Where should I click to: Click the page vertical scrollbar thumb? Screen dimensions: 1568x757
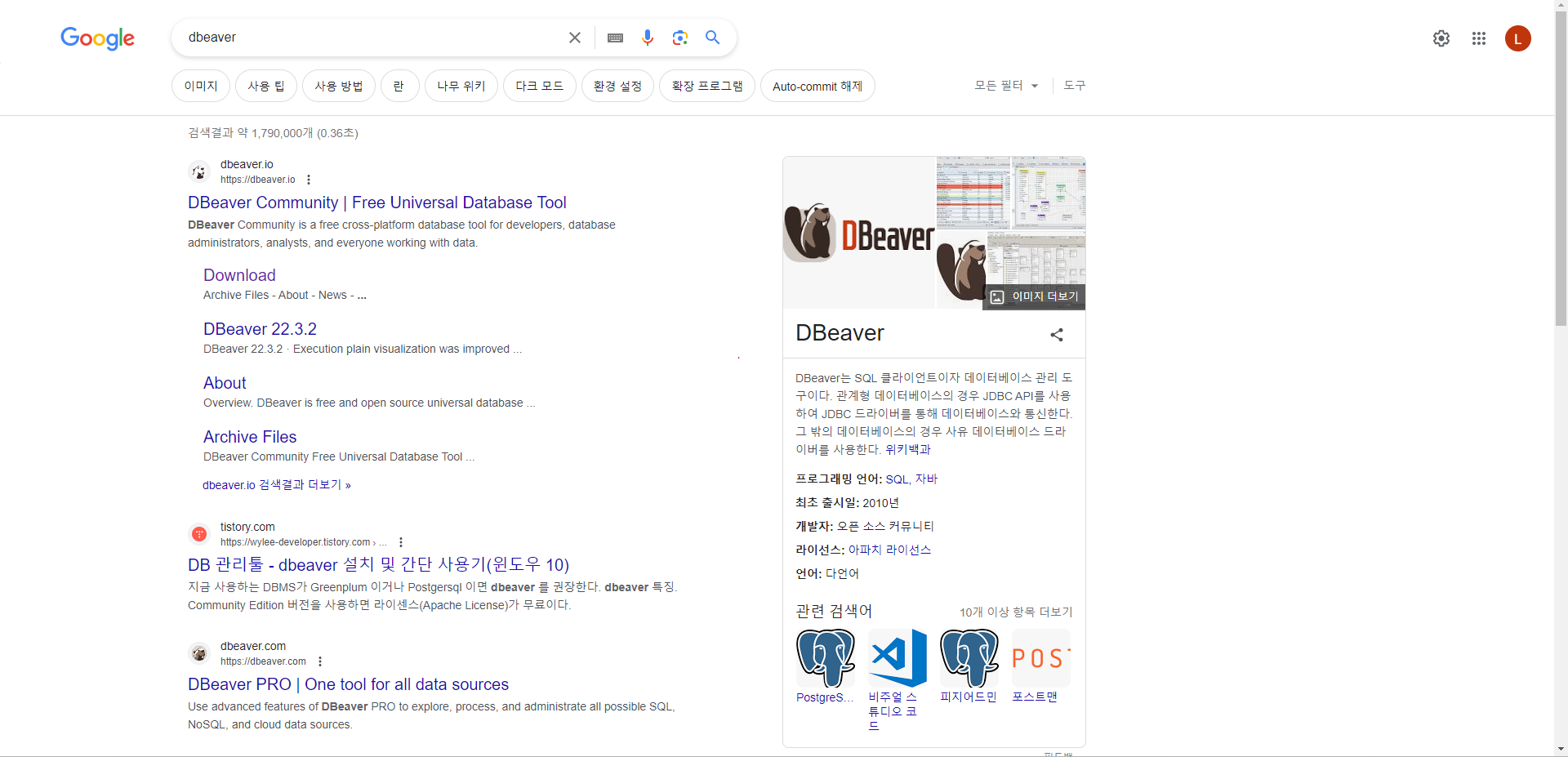coord(1561,167)
